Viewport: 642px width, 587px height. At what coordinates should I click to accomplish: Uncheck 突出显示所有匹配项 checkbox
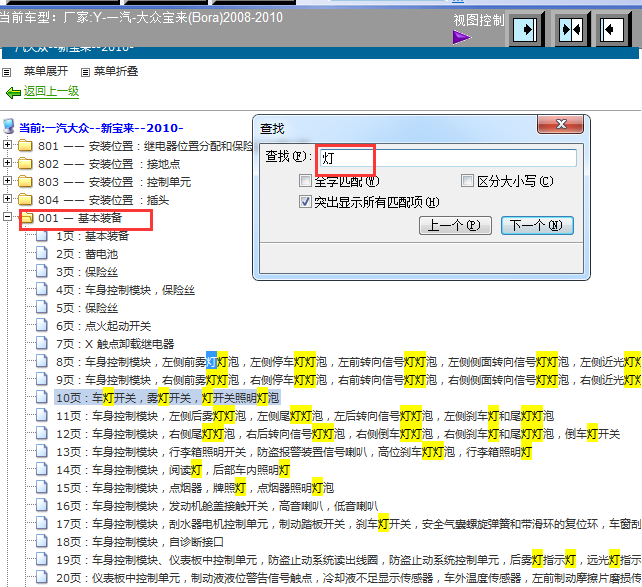pyautogui.click(x=305, y=202)
